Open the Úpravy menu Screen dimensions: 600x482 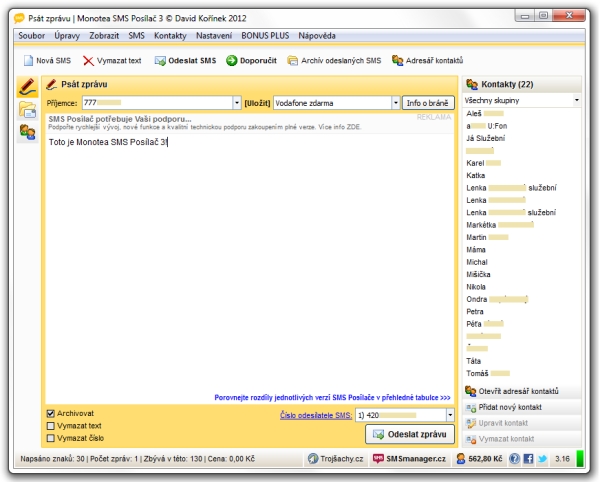pyautogui.click(x=67, y=36)
